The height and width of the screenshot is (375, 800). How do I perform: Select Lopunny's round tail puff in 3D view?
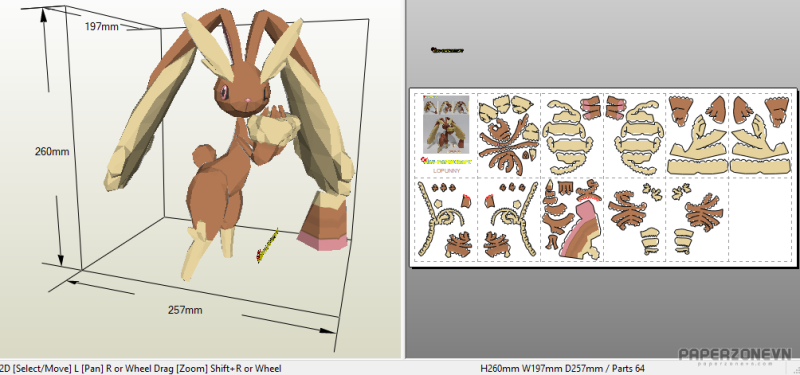coord(203,155)
